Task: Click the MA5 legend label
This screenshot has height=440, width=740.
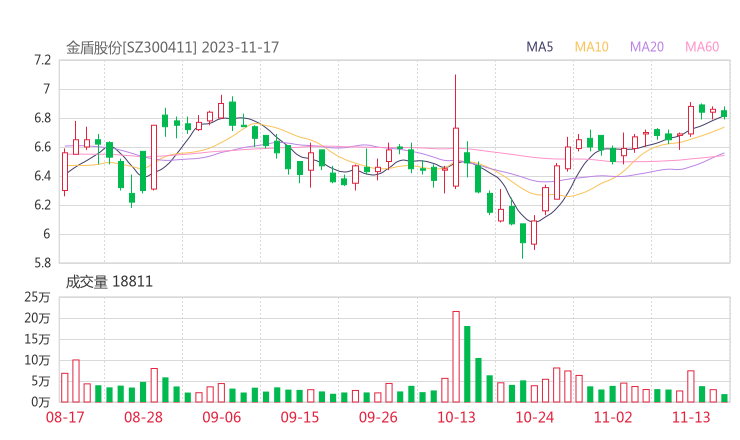Action: click(539, 47)
